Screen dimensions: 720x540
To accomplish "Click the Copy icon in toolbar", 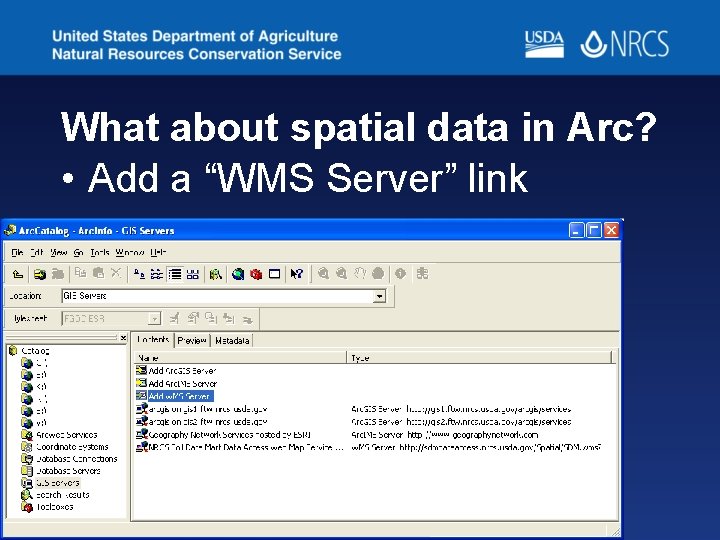I will (80, 273).
